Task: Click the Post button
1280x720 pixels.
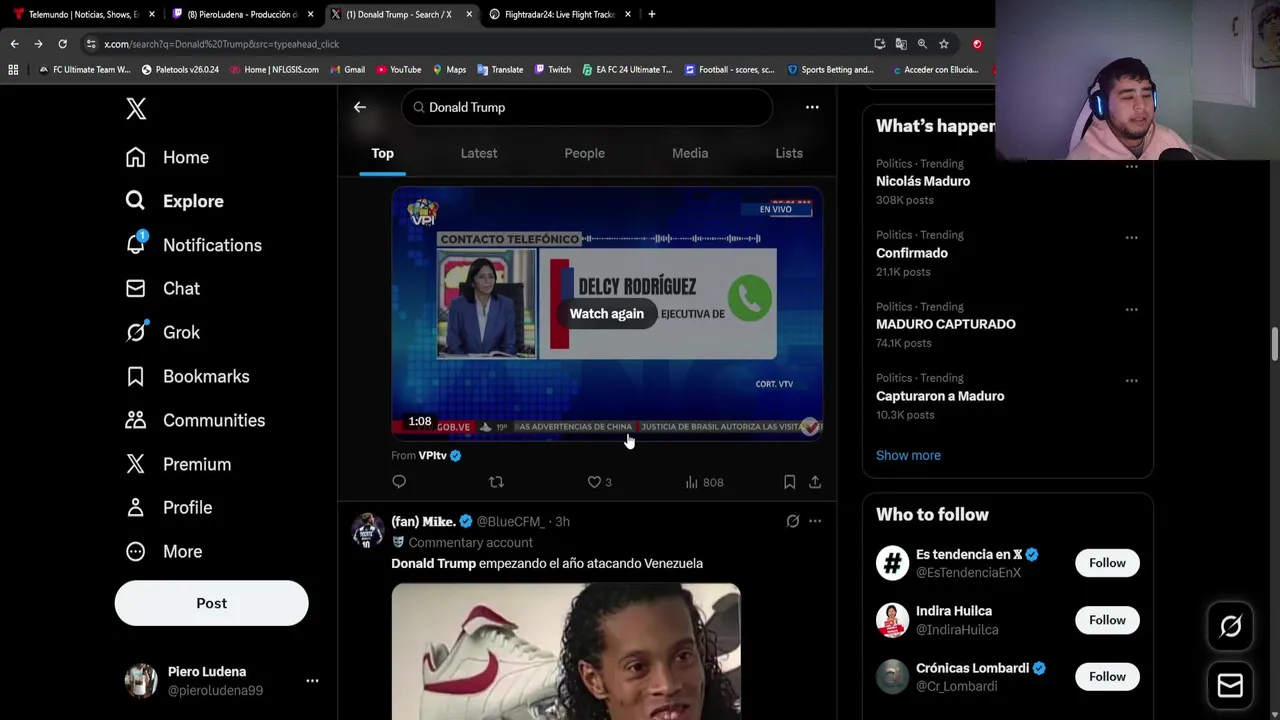Action: (211, 603)
